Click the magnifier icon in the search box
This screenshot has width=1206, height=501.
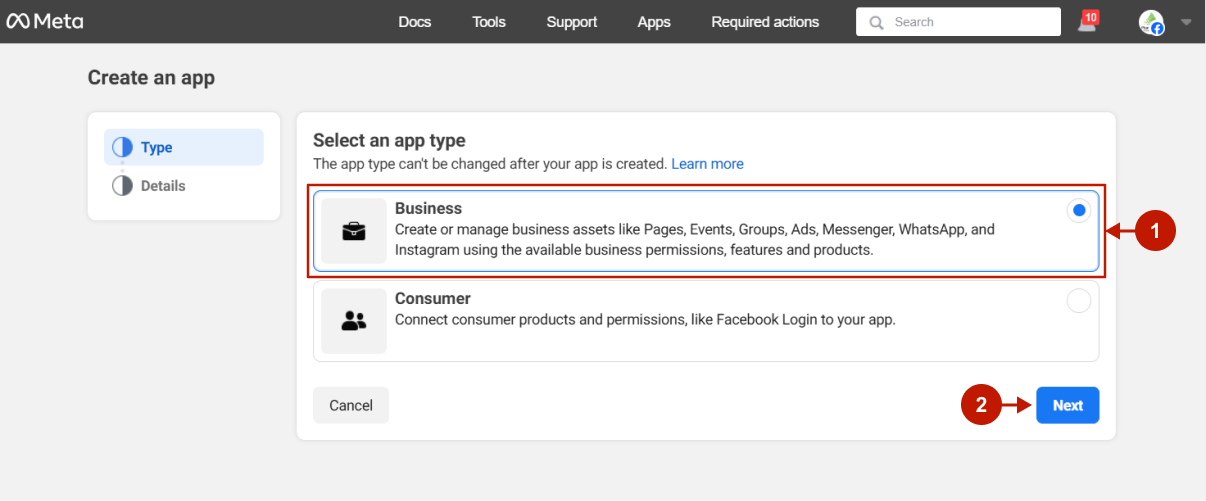pyautogui.click(x=876, y=22)
